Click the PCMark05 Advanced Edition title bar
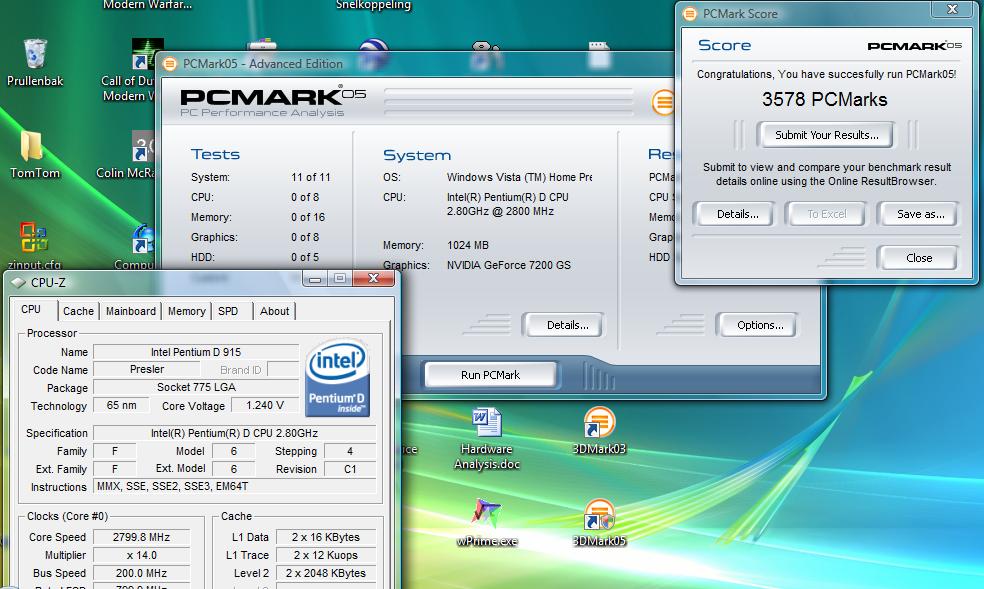Image resolution: width=984 pixels, height=589 pixels. (414, 64)
